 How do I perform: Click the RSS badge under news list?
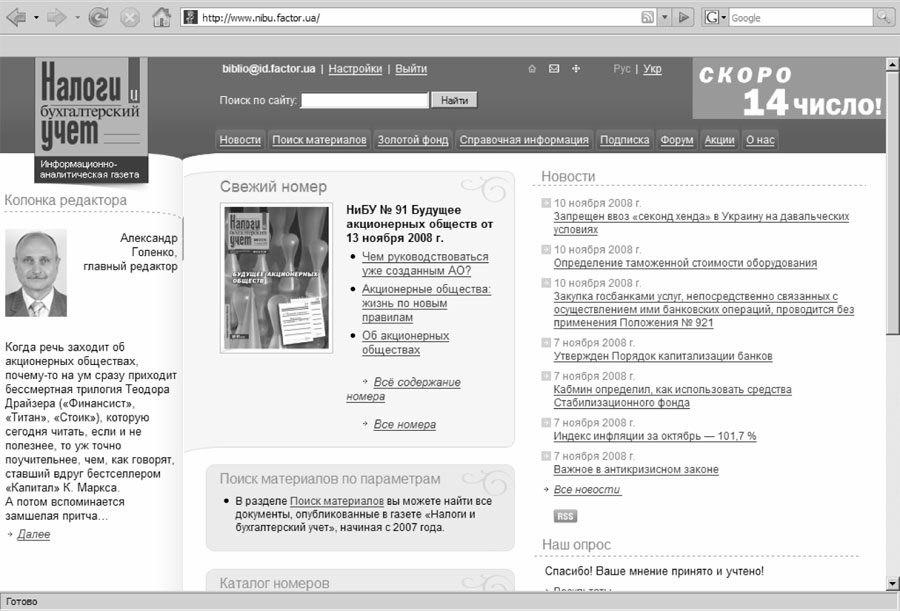[x=565, y=516]
